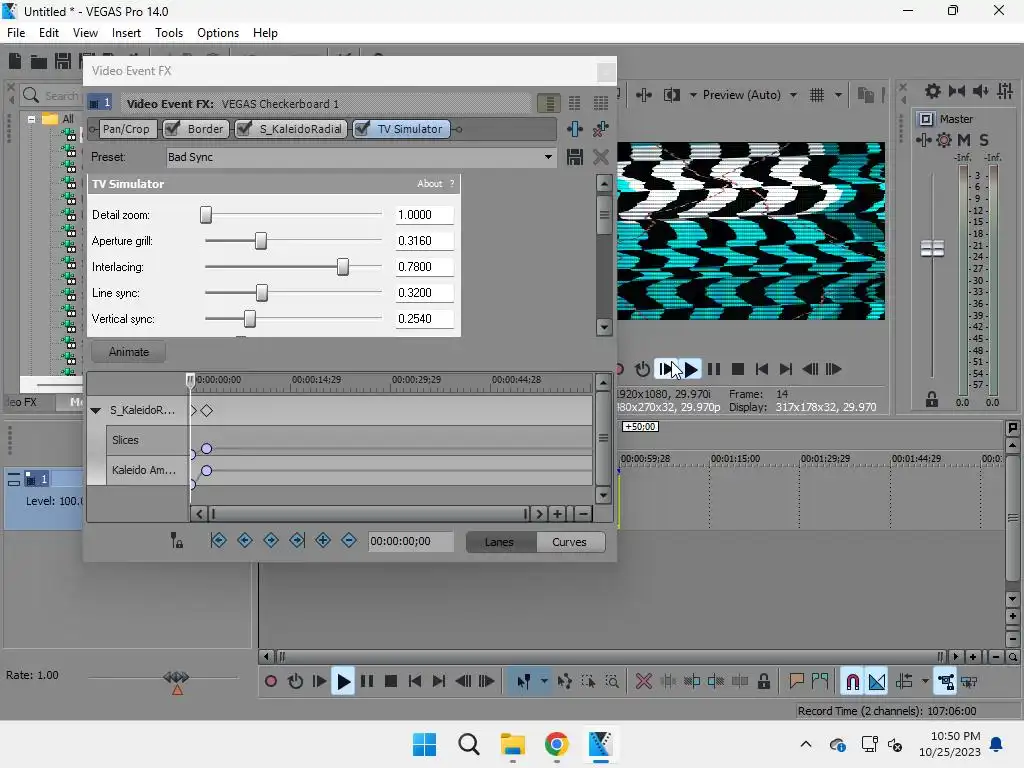Image resolution: width=1024 pixels, height=768 pixels.
Task: Open the Edit menu
Action: tap(49, 33)
